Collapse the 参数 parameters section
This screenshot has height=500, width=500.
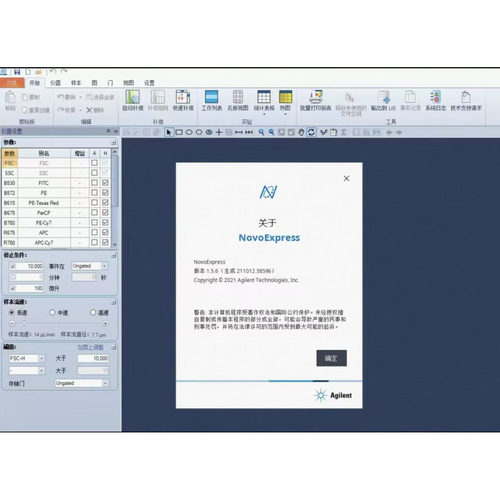(114, 142)
